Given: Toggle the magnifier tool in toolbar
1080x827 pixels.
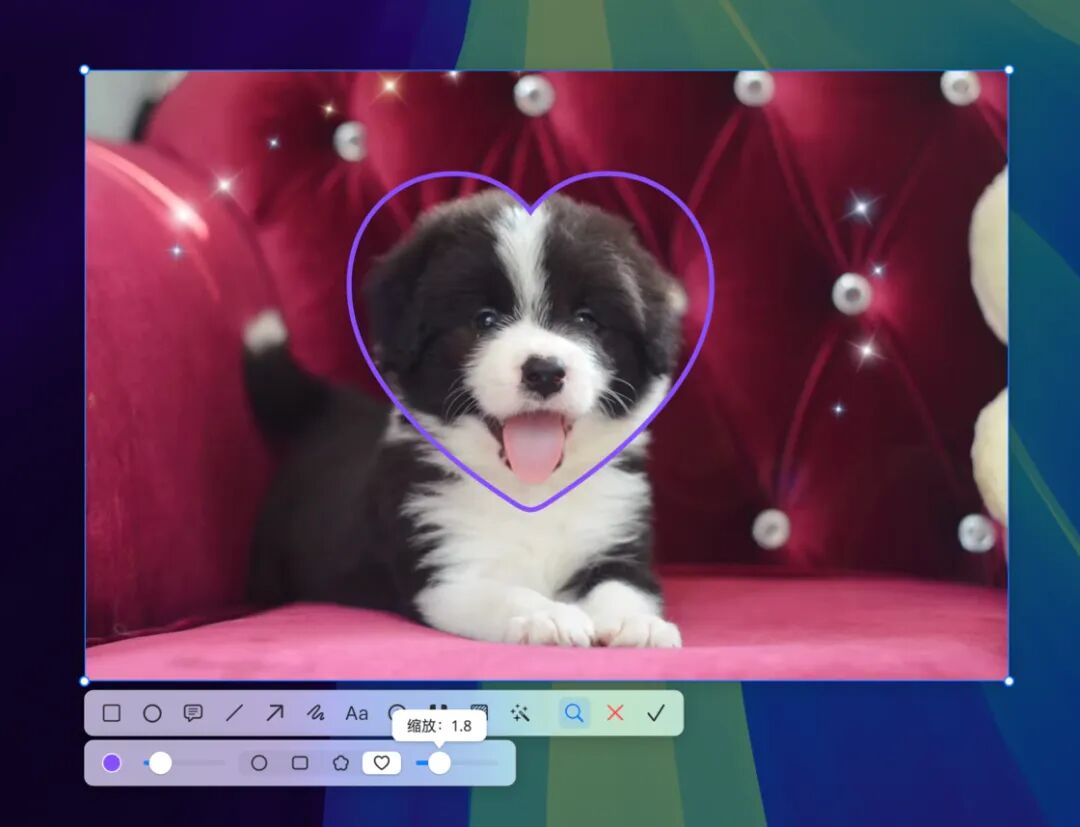Looking at the screenshot, I should (574, 713).
